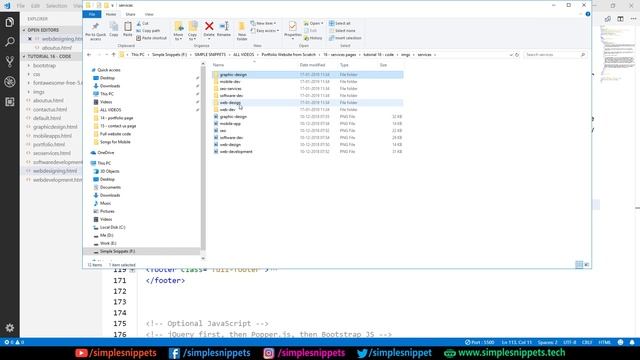640x360 pixels.
Task: Click History in the Open group
Action: click(x=313, y=38)
